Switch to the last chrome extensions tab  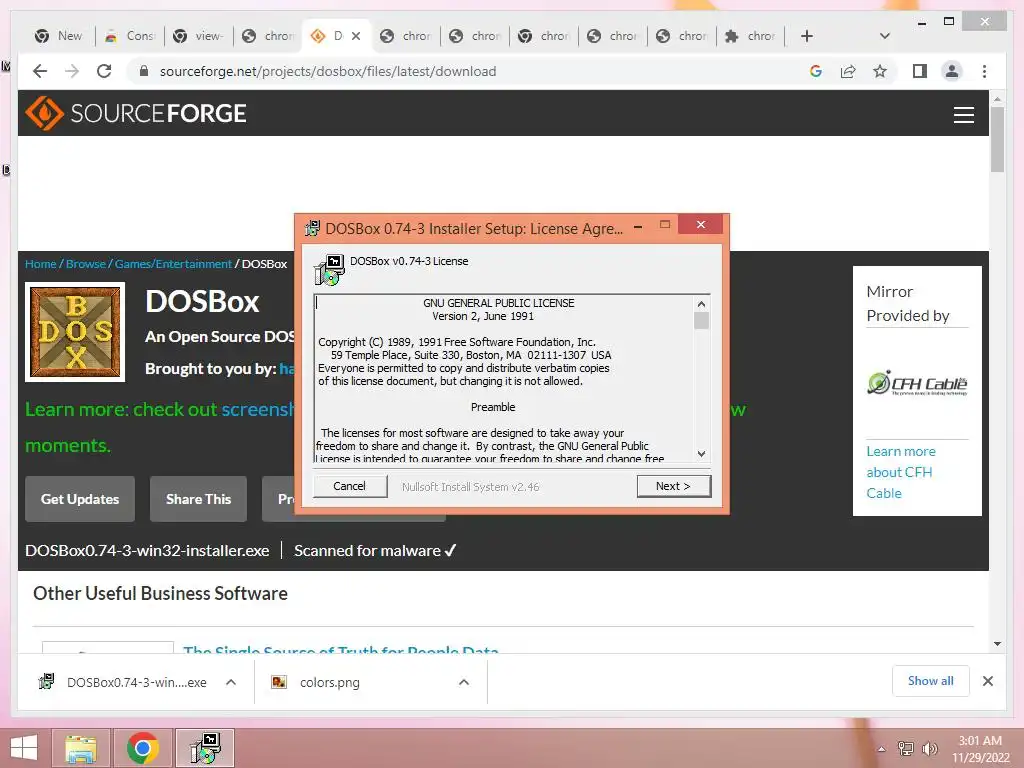[750, 36]
